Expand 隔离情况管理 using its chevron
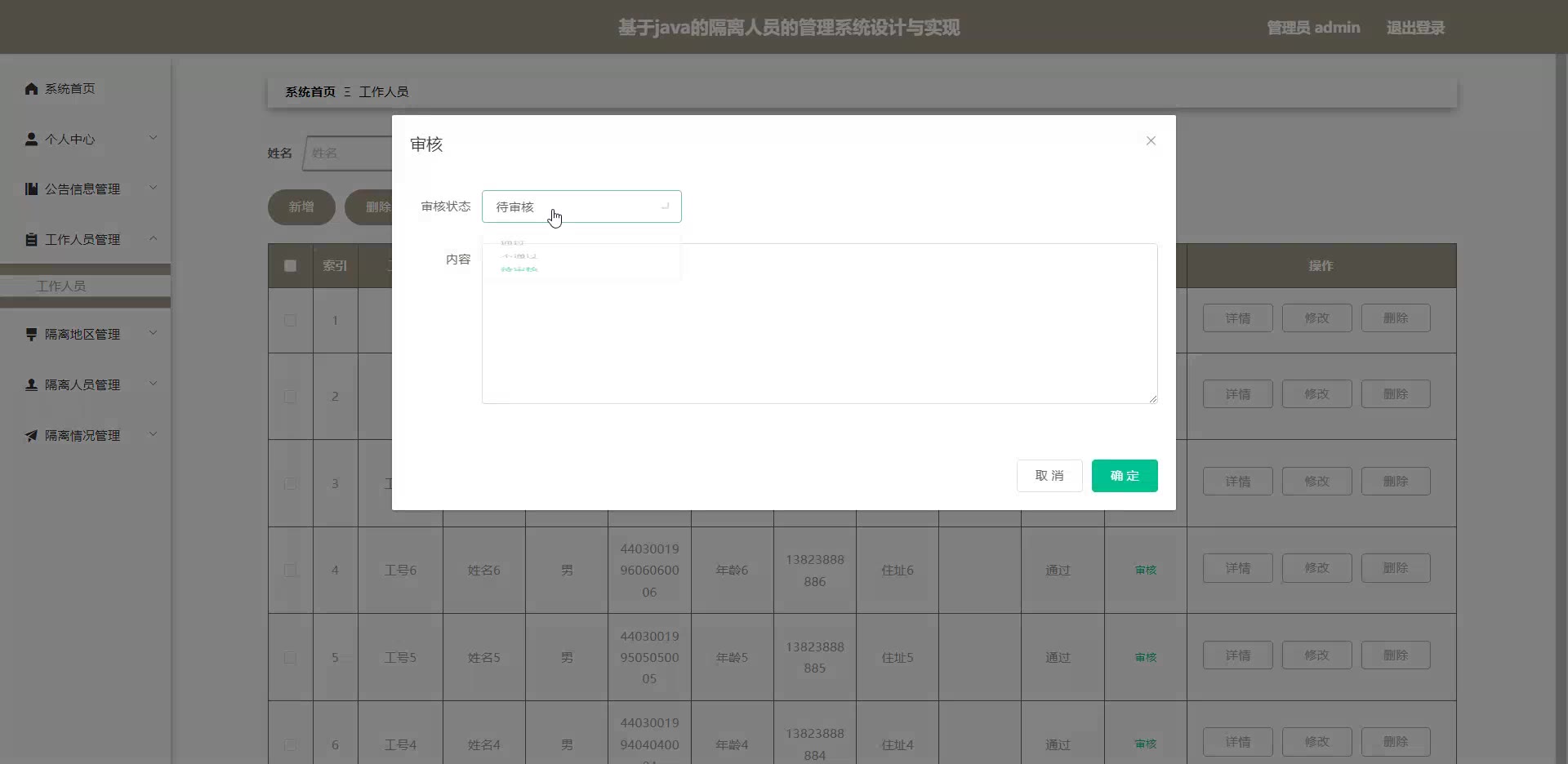This screenshot has height=764, width=1568. tap(153, 434)
